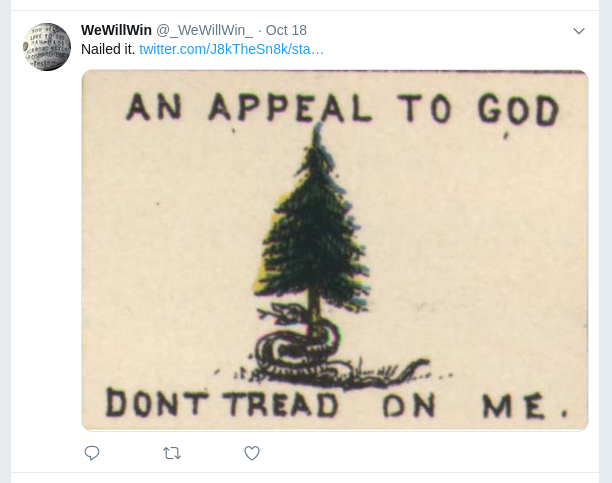Reply to the WeWillWin tweet
This screenshot has width=612, height=483.
tap(92, 453)
